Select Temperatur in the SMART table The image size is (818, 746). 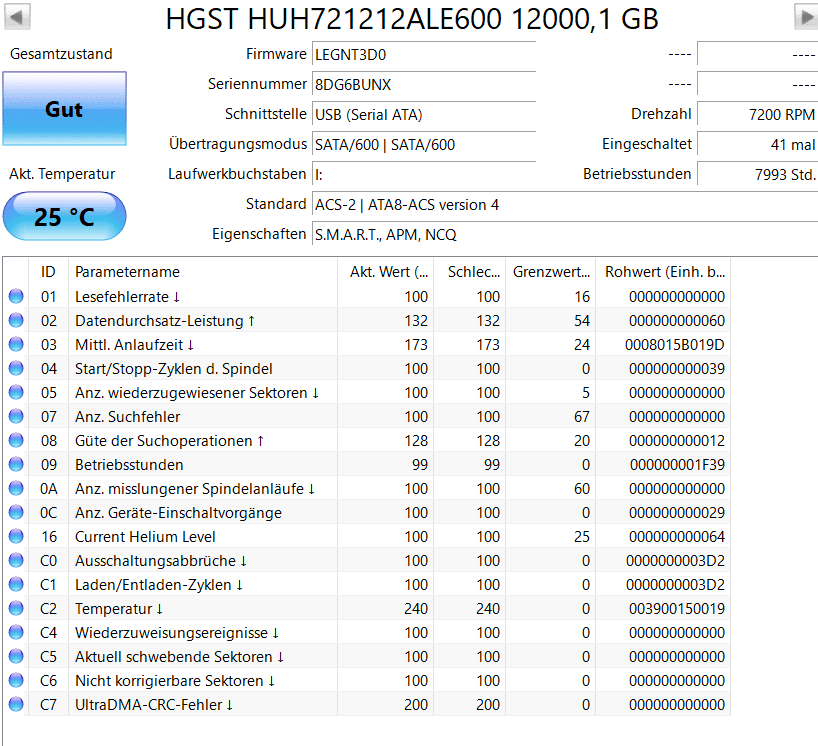[119, 609]
